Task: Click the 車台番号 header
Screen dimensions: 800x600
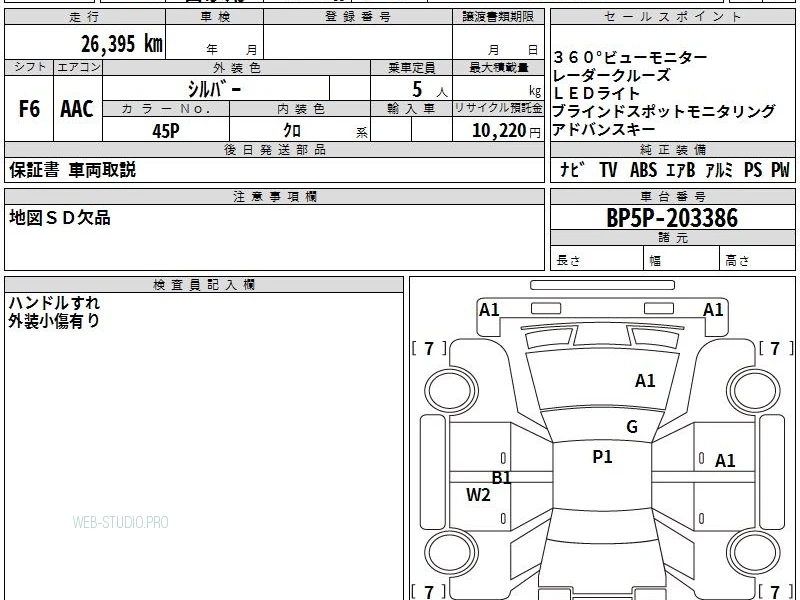Action: point(672,196)
